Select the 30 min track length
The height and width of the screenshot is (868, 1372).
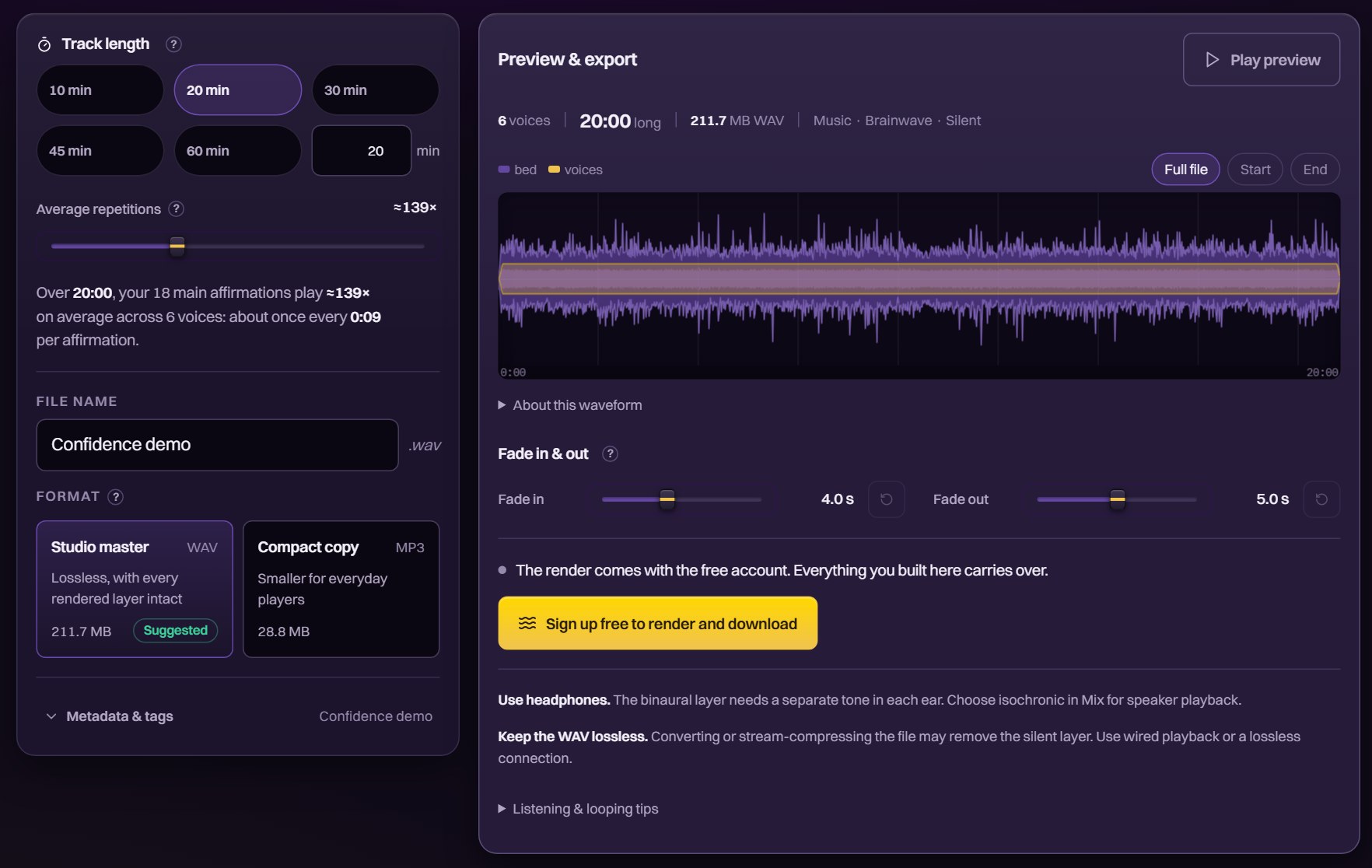pyautogui.click(x=375, y=90)
